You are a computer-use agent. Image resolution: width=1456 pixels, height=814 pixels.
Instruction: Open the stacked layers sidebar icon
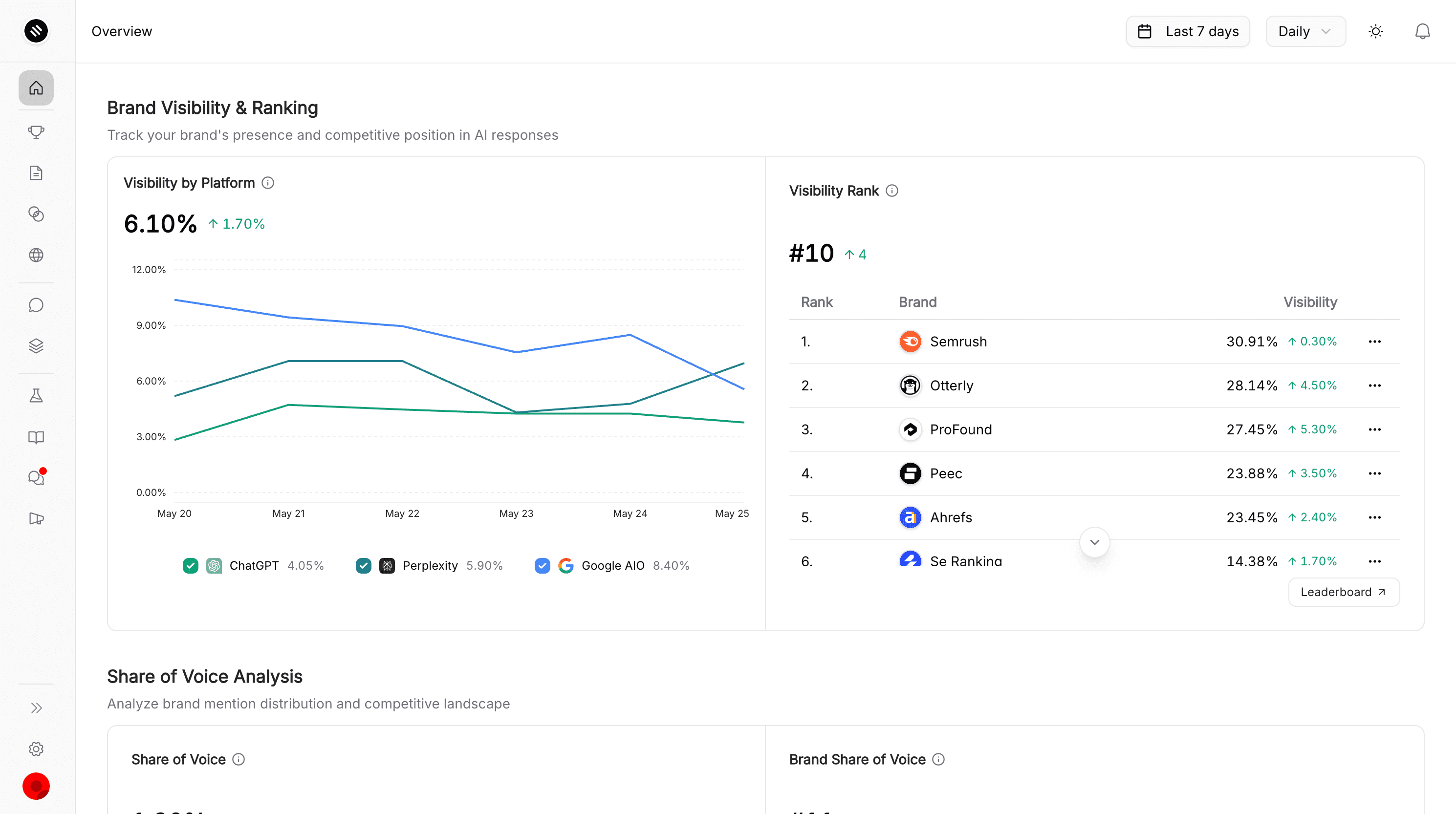tap(36, 346)
